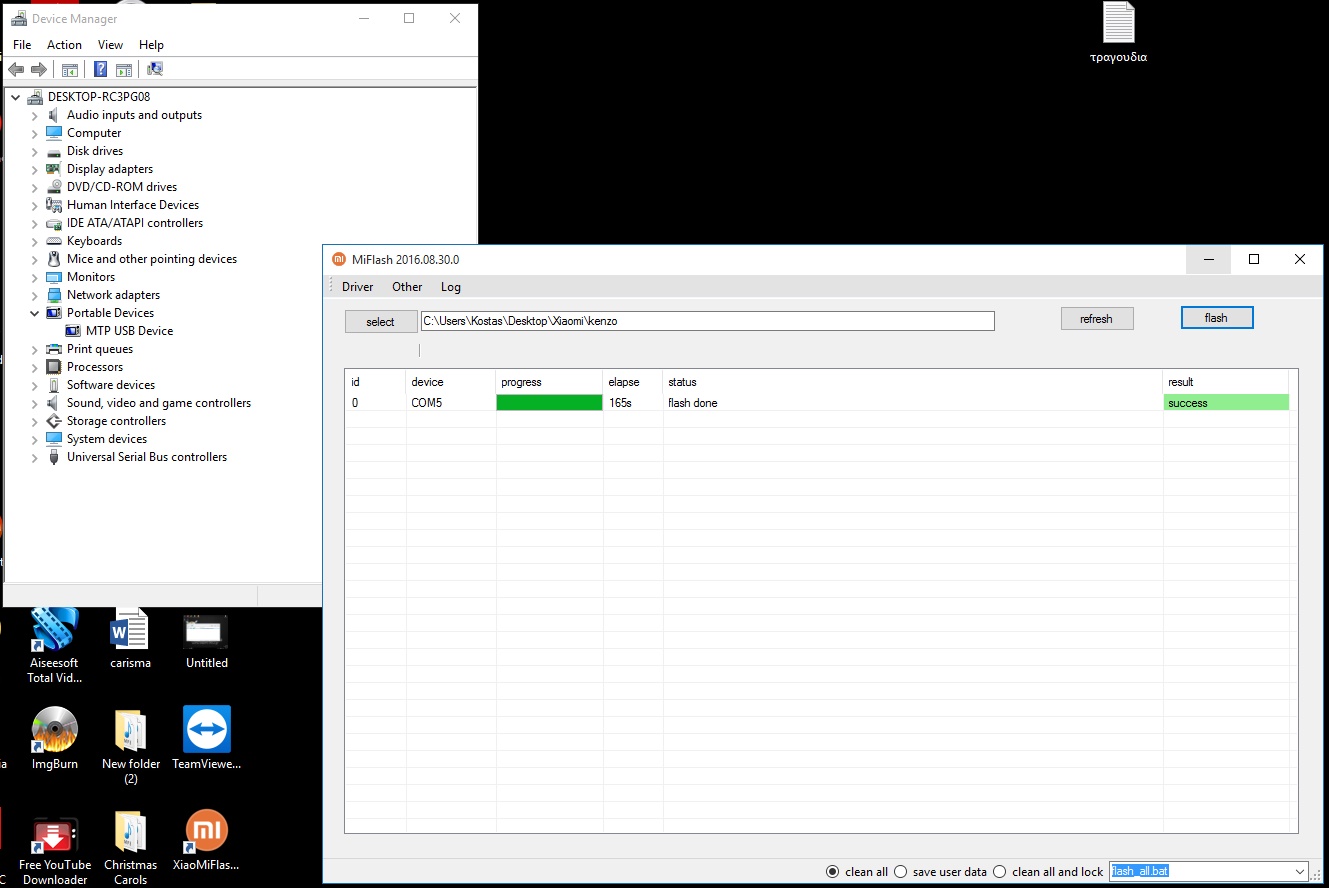Click the Network adapters category icon
This screenshot has height=888, width=1329.
click(x=54, y=295)
